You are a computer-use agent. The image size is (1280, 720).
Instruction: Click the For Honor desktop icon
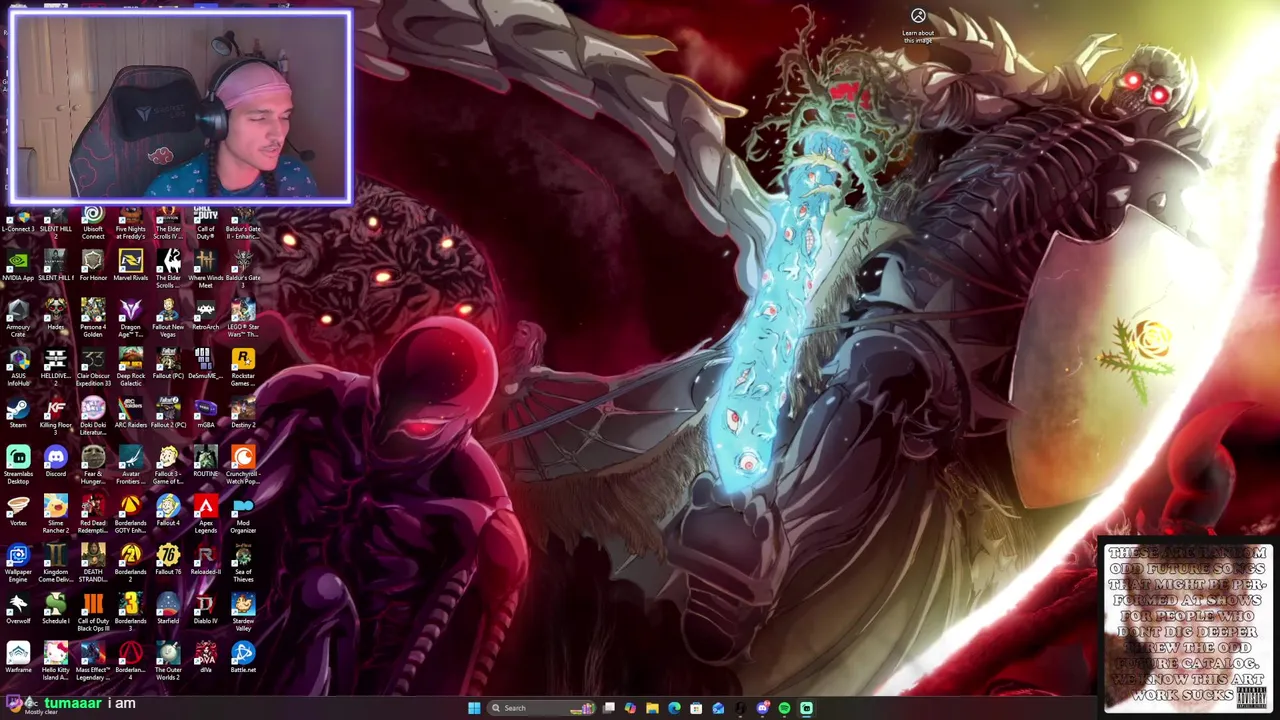[93, 267]
